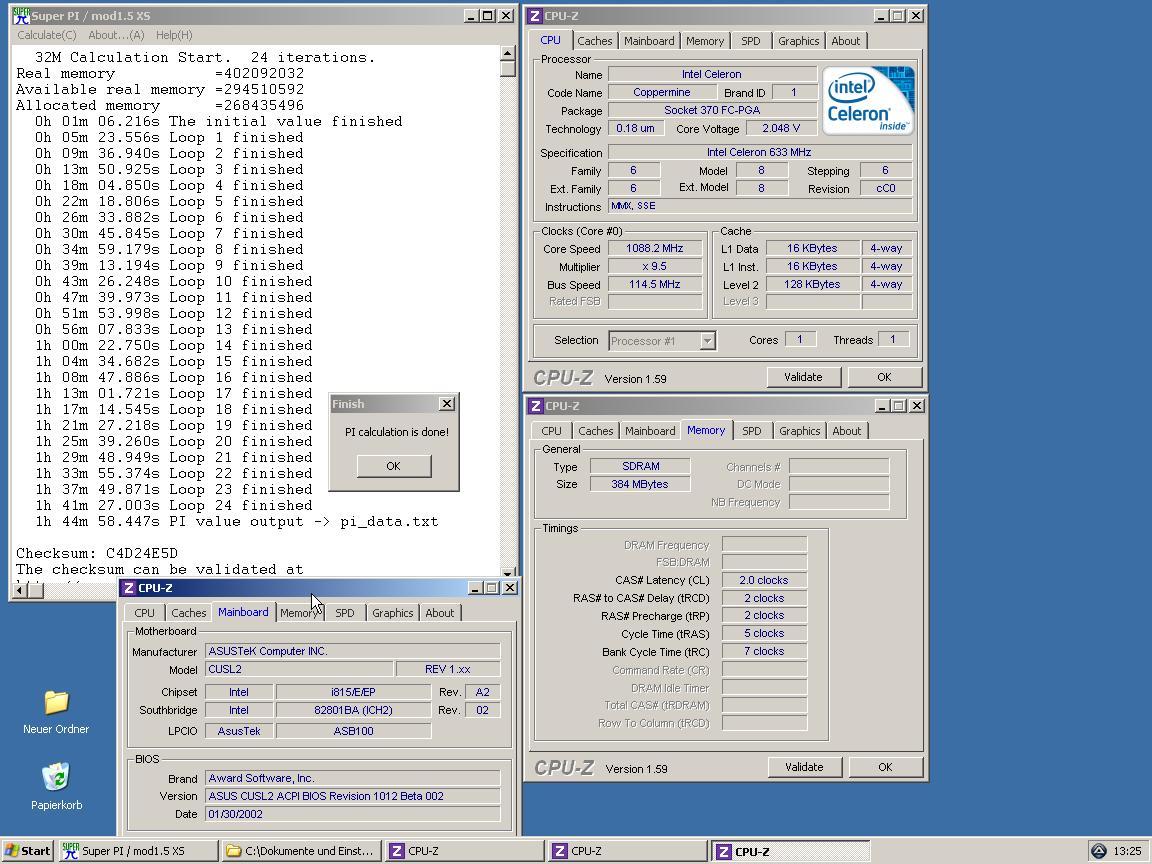Image resolution: width=1152 pixels, height=864 pixels.
Task: Click the Core Voltage value 2.048 V
Action: tap(780, 128)
